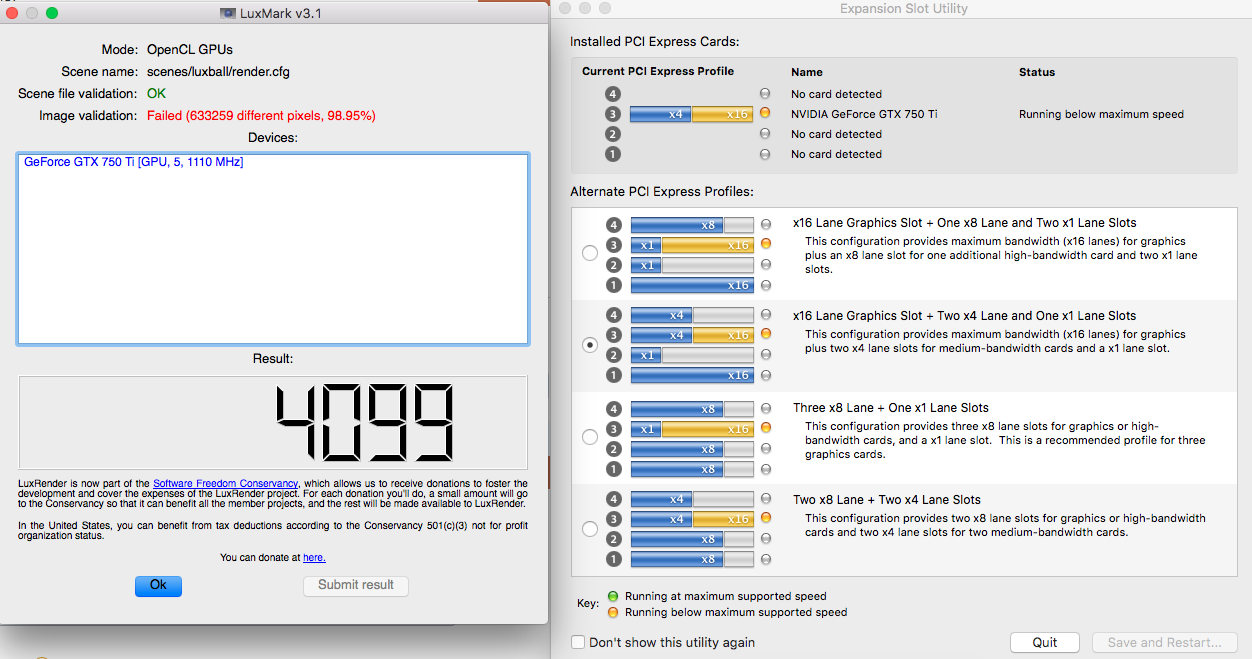The height and width of the screenshot is (659, 1252).
Task: Click the 'Status' column header
Action: coord(1037,72)
